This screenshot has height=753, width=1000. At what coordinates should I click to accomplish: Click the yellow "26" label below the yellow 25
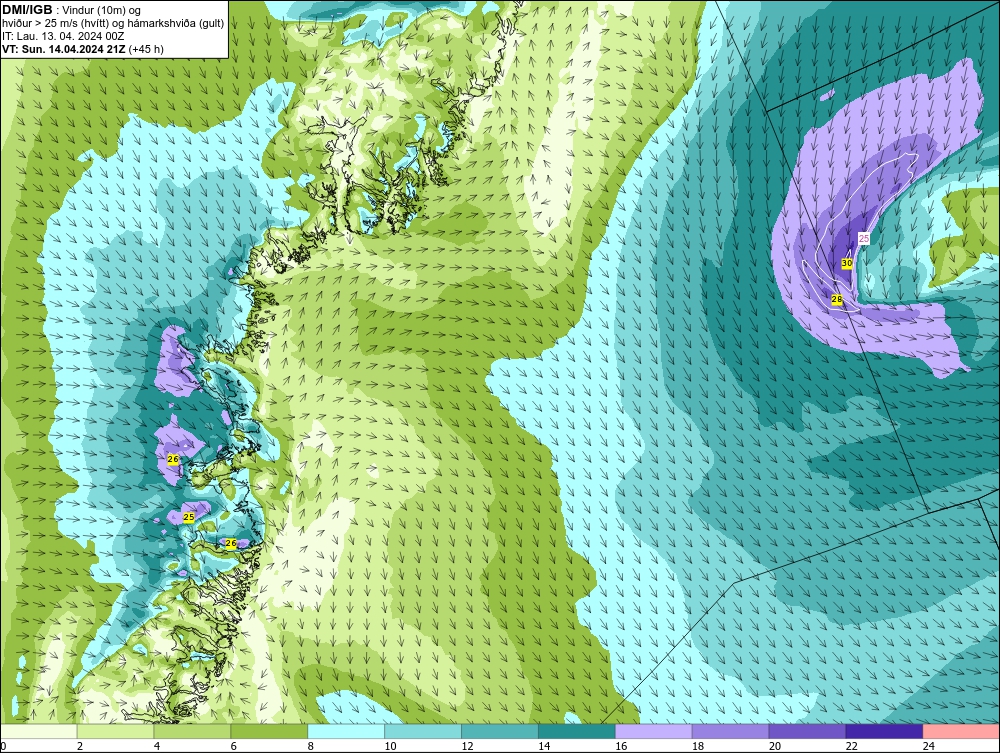tap(231, 543)
